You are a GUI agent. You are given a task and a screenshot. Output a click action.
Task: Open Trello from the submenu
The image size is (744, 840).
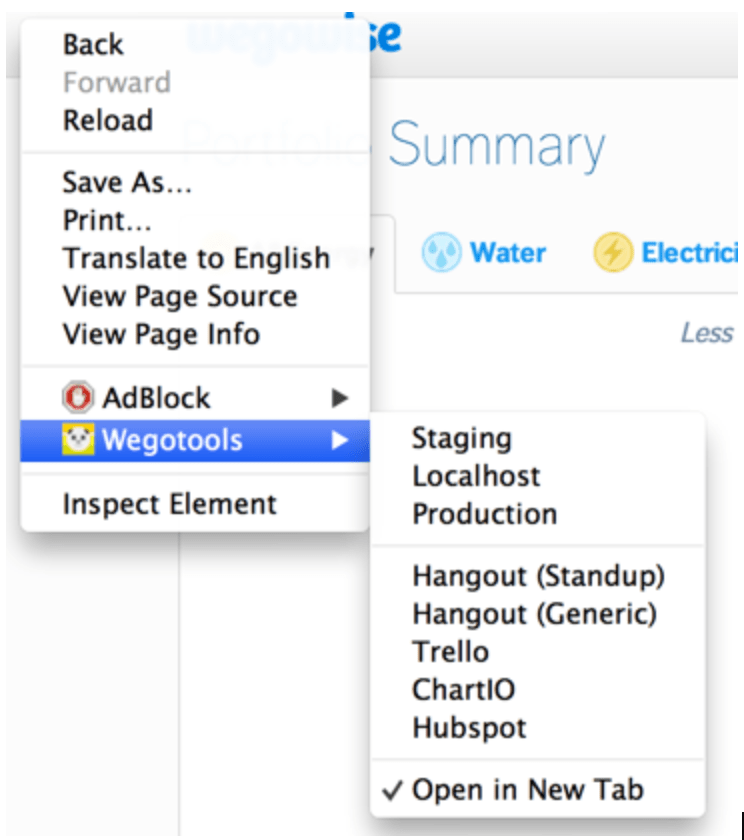[450, 652]
